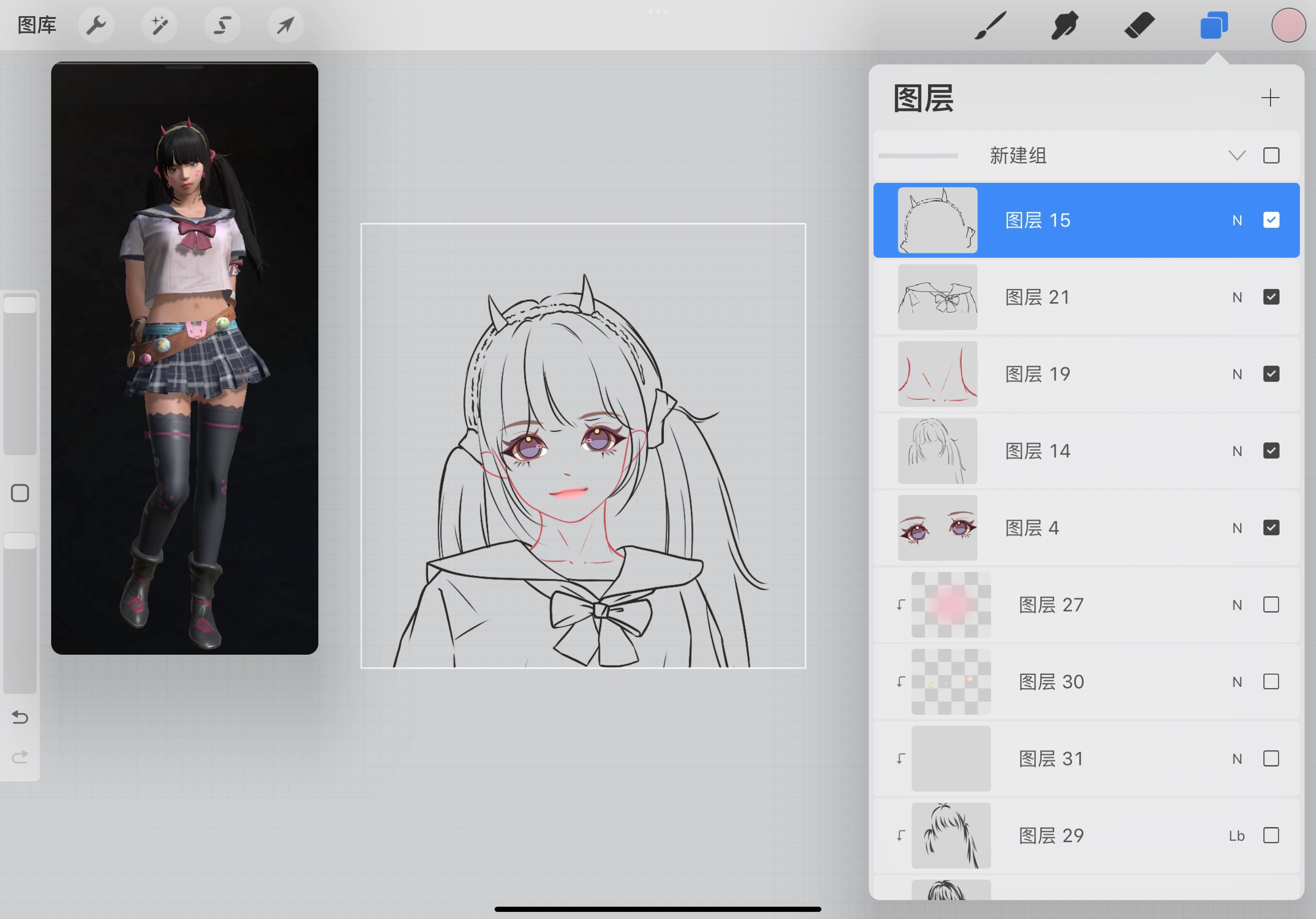Image resolution: width=1316 pixels, height=919 pixels.
Task: Select the Eraser tool
Action: [x=1139, y=25]
